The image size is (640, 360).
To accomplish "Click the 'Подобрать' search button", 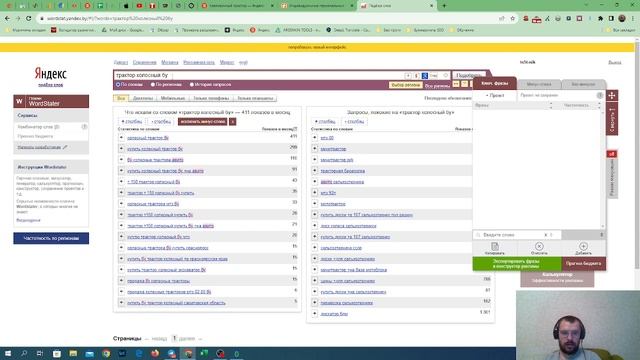I will (x=469, y=76).
